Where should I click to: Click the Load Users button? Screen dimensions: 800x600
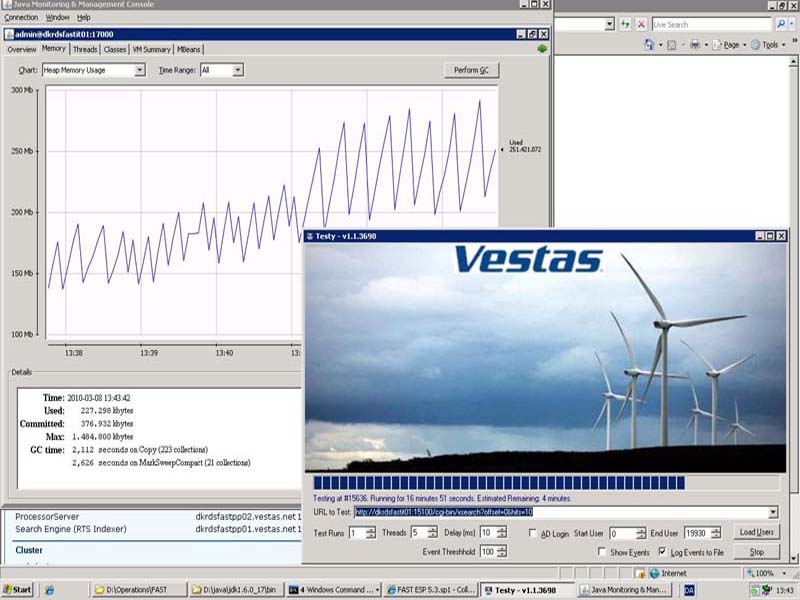point(757,532)
